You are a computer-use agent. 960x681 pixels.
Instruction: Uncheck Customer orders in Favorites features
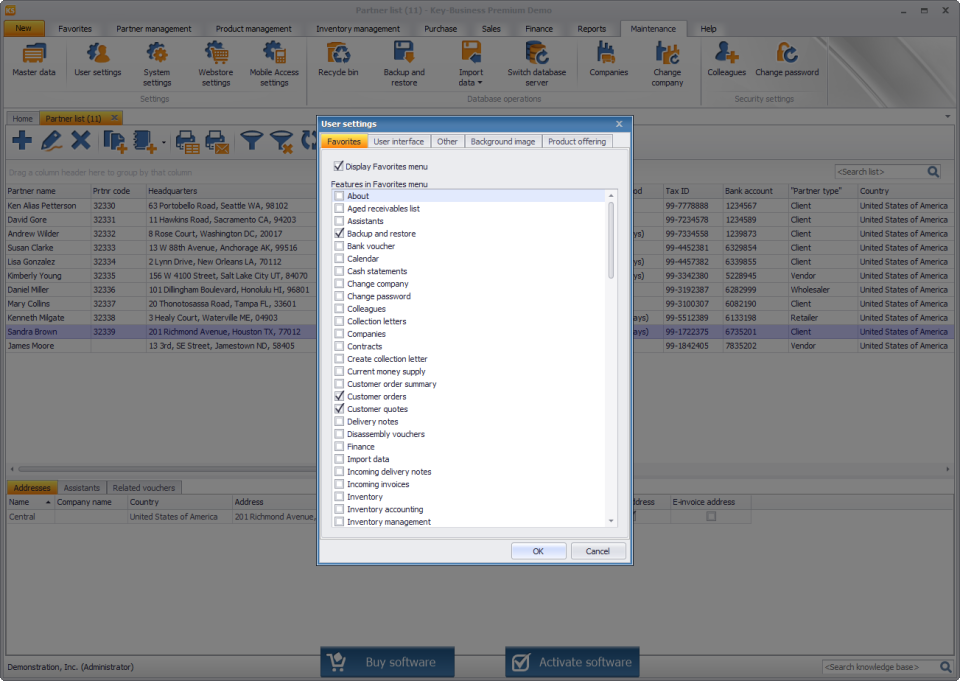click(338, 396)
